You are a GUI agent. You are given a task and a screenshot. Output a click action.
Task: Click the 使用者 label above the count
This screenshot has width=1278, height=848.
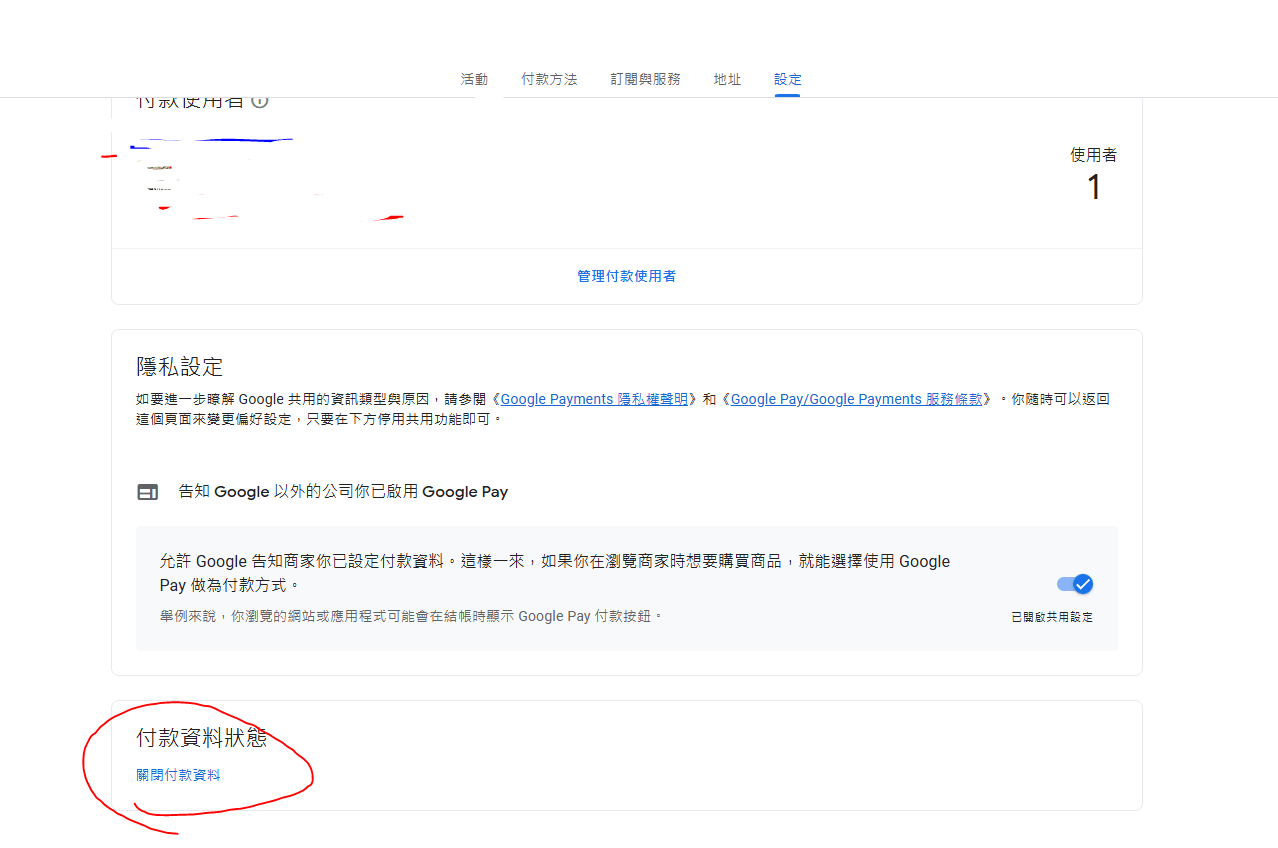1094,155
